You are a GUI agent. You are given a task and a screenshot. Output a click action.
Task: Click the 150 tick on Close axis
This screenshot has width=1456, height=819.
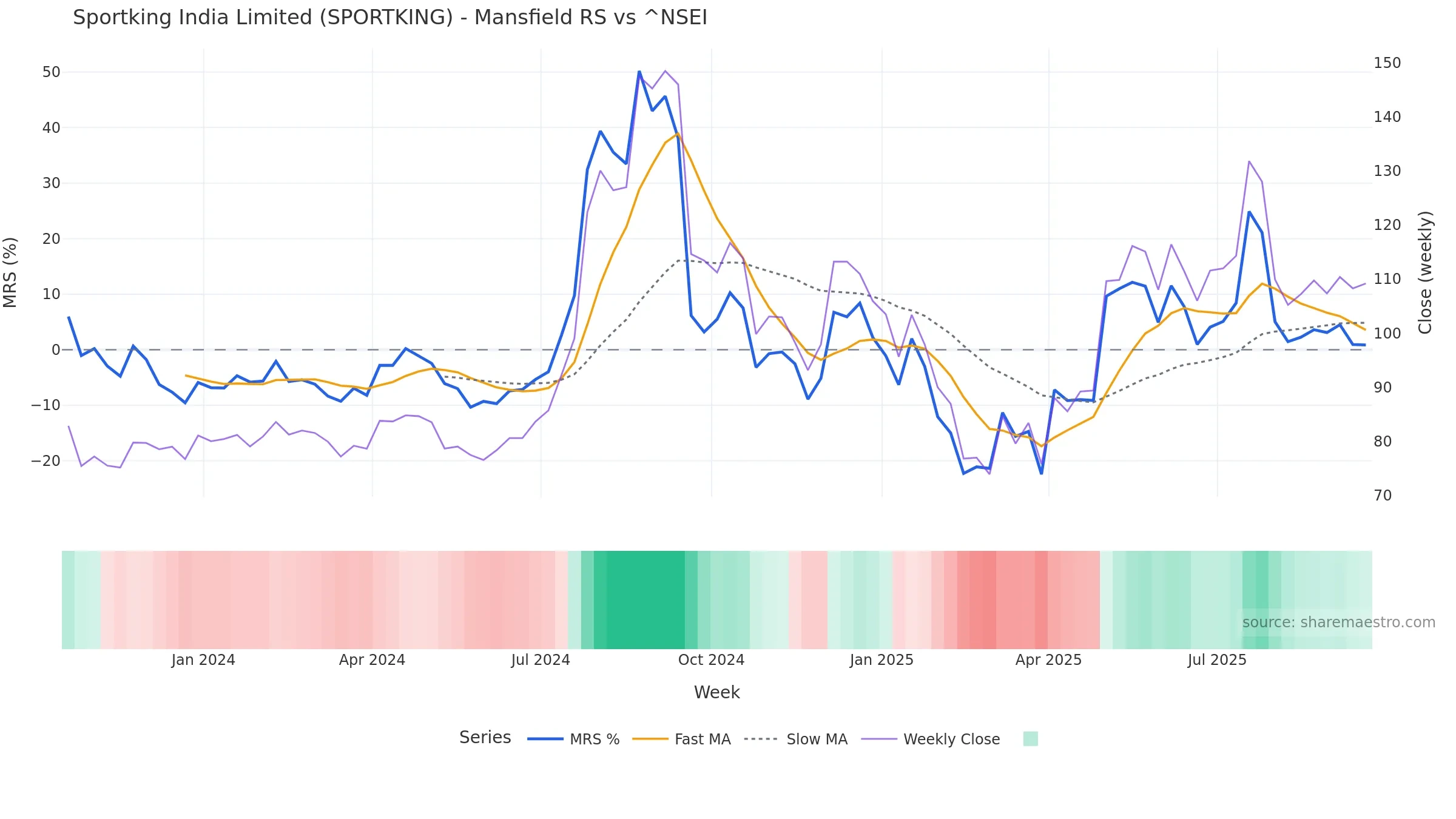1387,63
